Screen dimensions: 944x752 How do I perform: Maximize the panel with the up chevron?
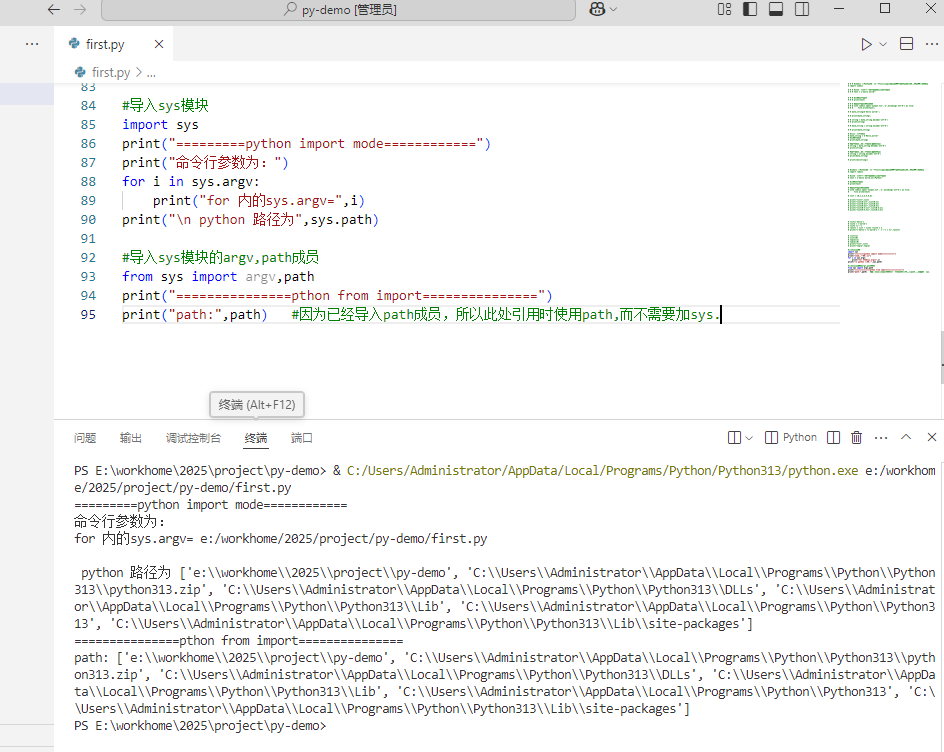tap(905, 437)
